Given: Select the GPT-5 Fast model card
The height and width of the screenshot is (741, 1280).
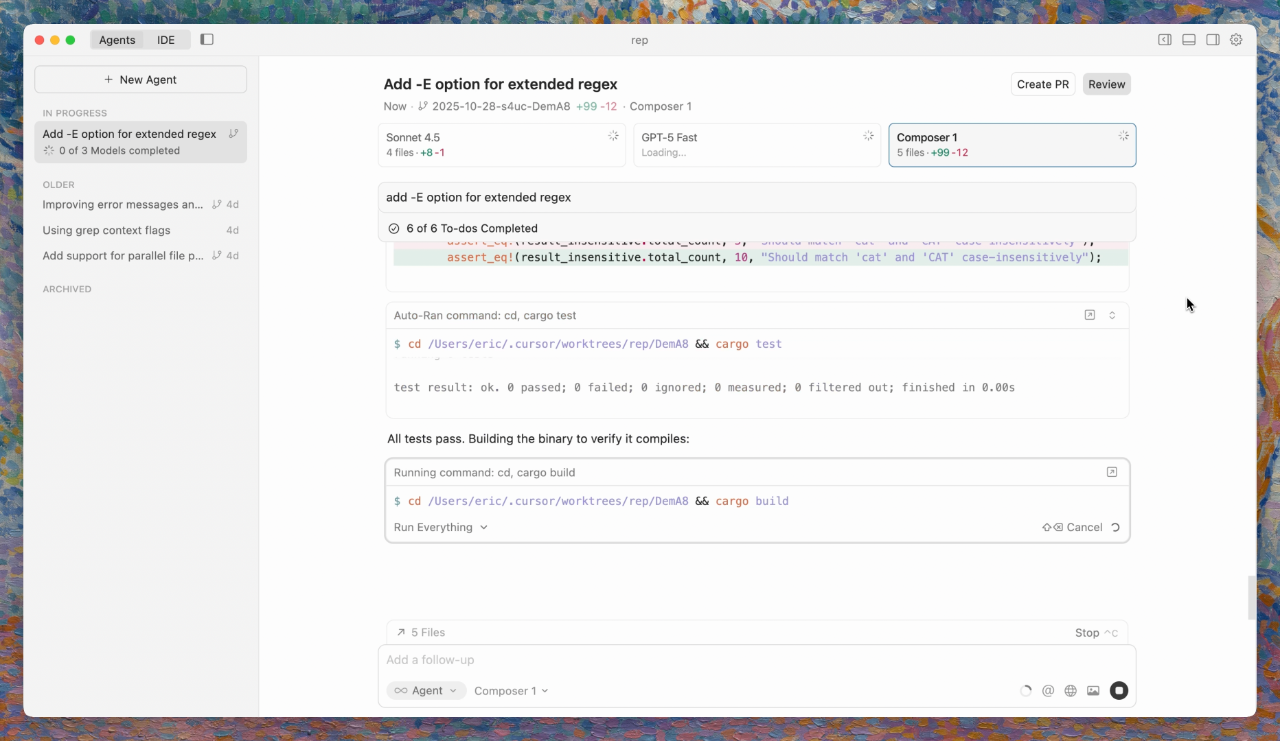Looking at the screenshot, I should [756, 144].
